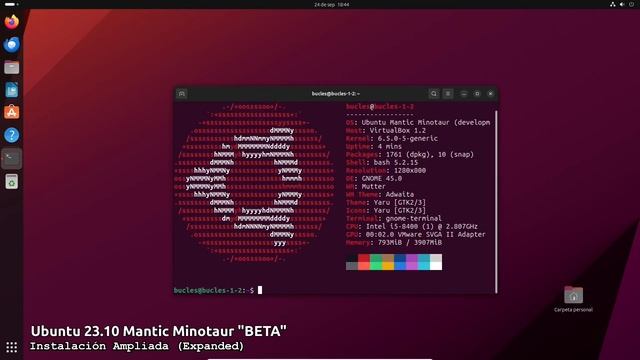The image size is (640, 360).
Task: Show Applications grid button
Action: [11, 347]
